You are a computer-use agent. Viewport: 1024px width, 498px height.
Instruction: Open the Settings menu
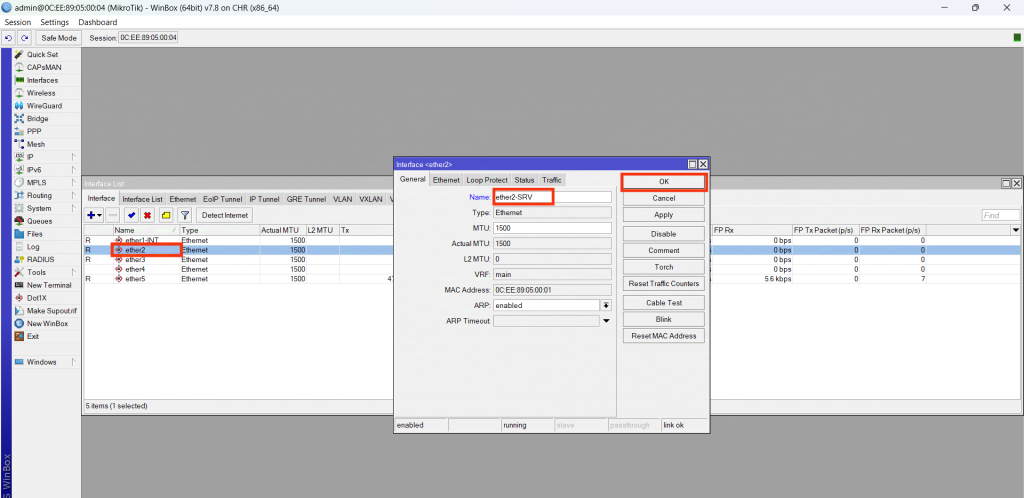(x=54, y=22)
